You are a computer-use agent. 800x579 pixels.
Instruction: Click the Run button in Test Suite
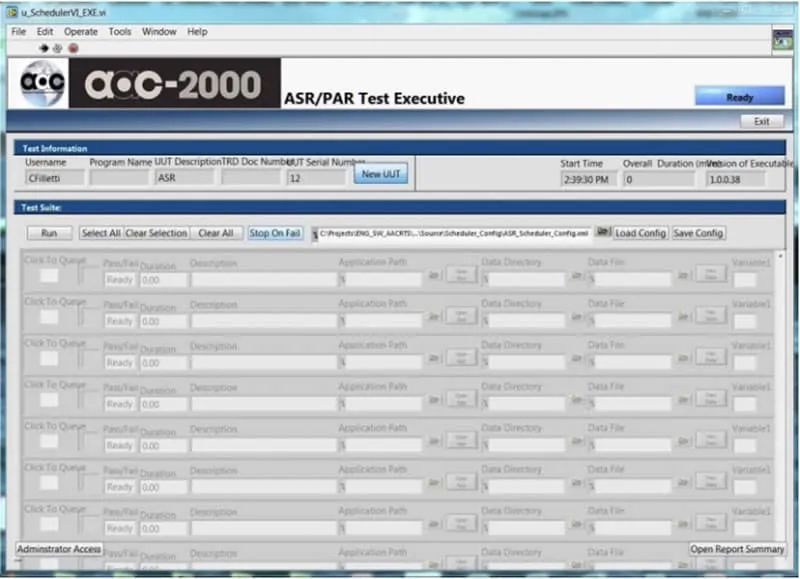49,233
